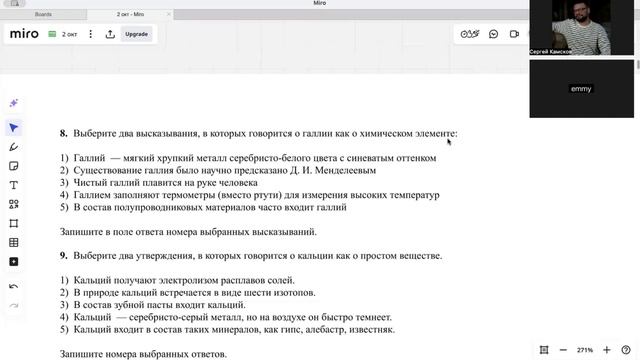
Task: Click fit-to-screen frame icon
Action: click(x=544, y=350)
